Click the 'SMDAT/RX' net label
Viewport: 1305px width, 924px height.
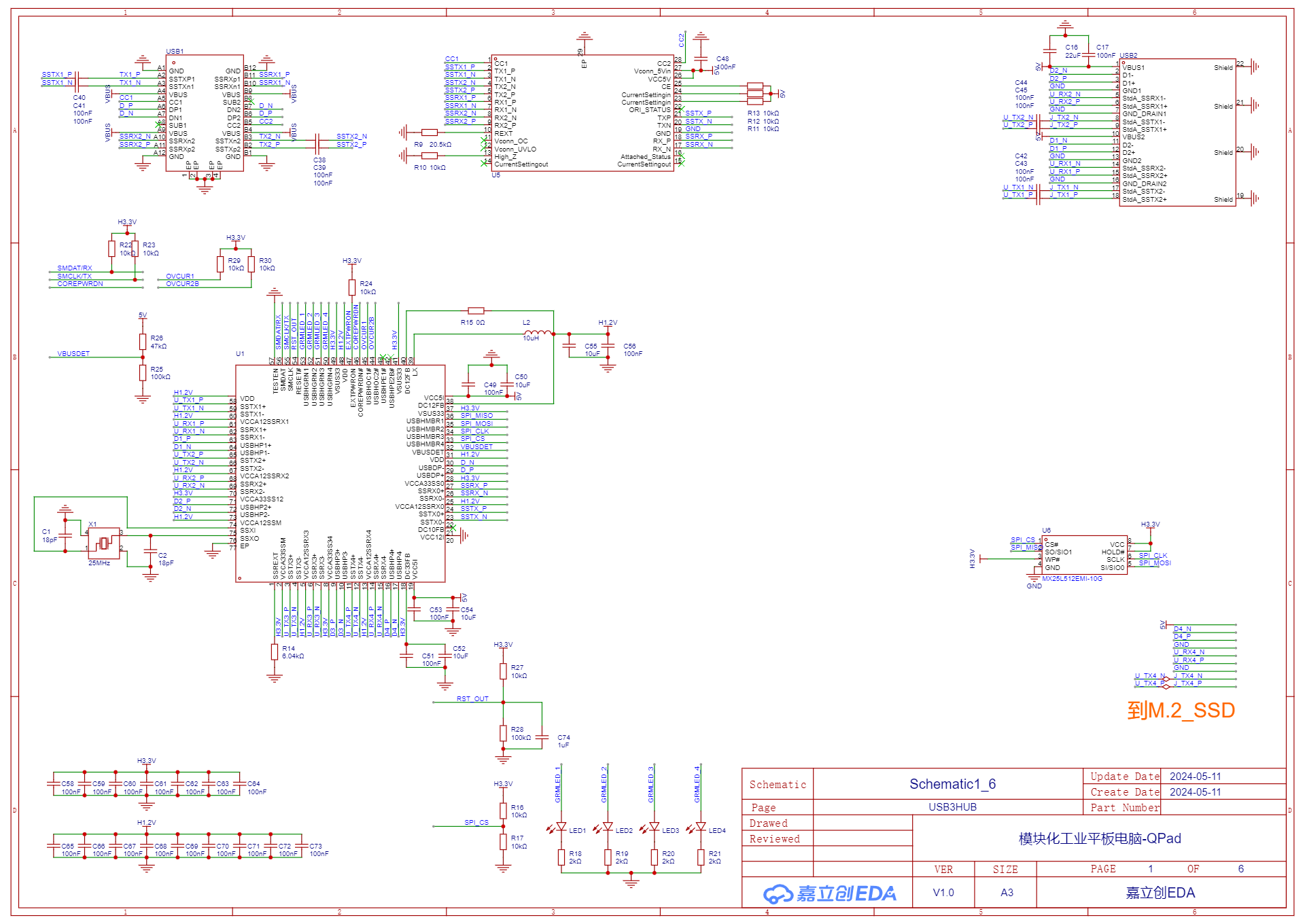pos(75,268)
